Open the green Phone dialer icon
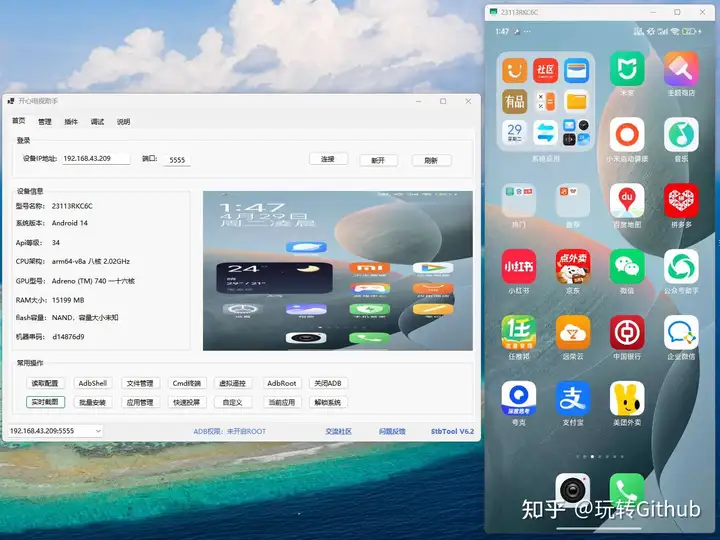 pyautogui.click(x=627, y=489)
